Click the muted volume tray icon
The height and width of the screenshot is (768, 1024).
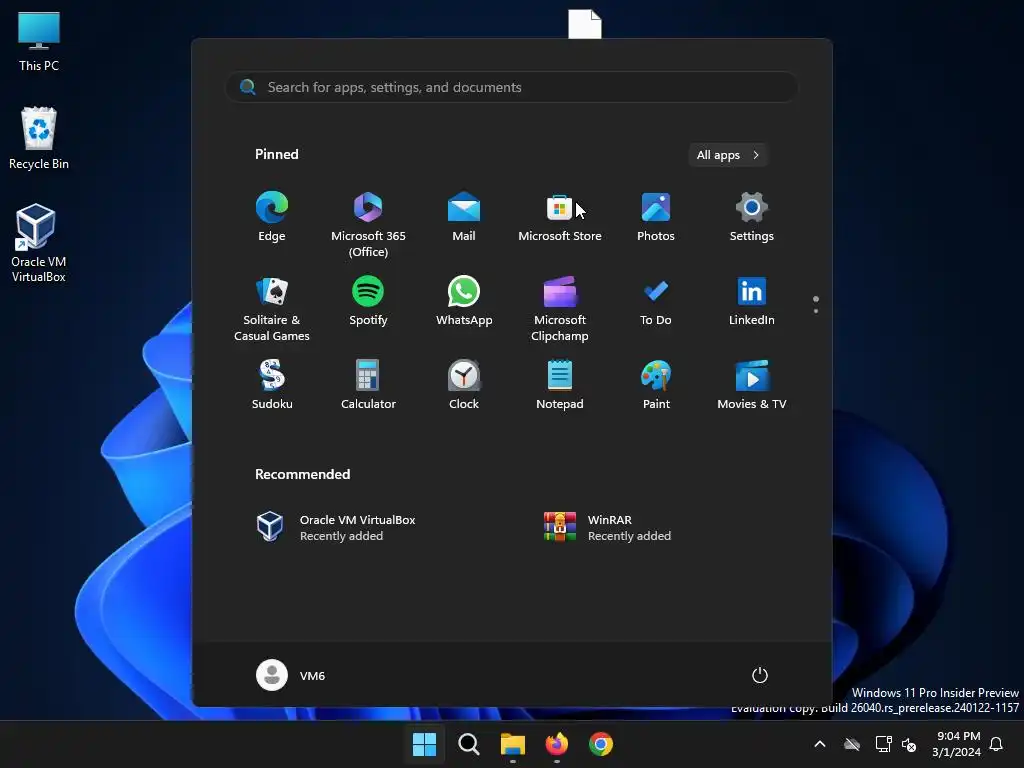[908, 744]
